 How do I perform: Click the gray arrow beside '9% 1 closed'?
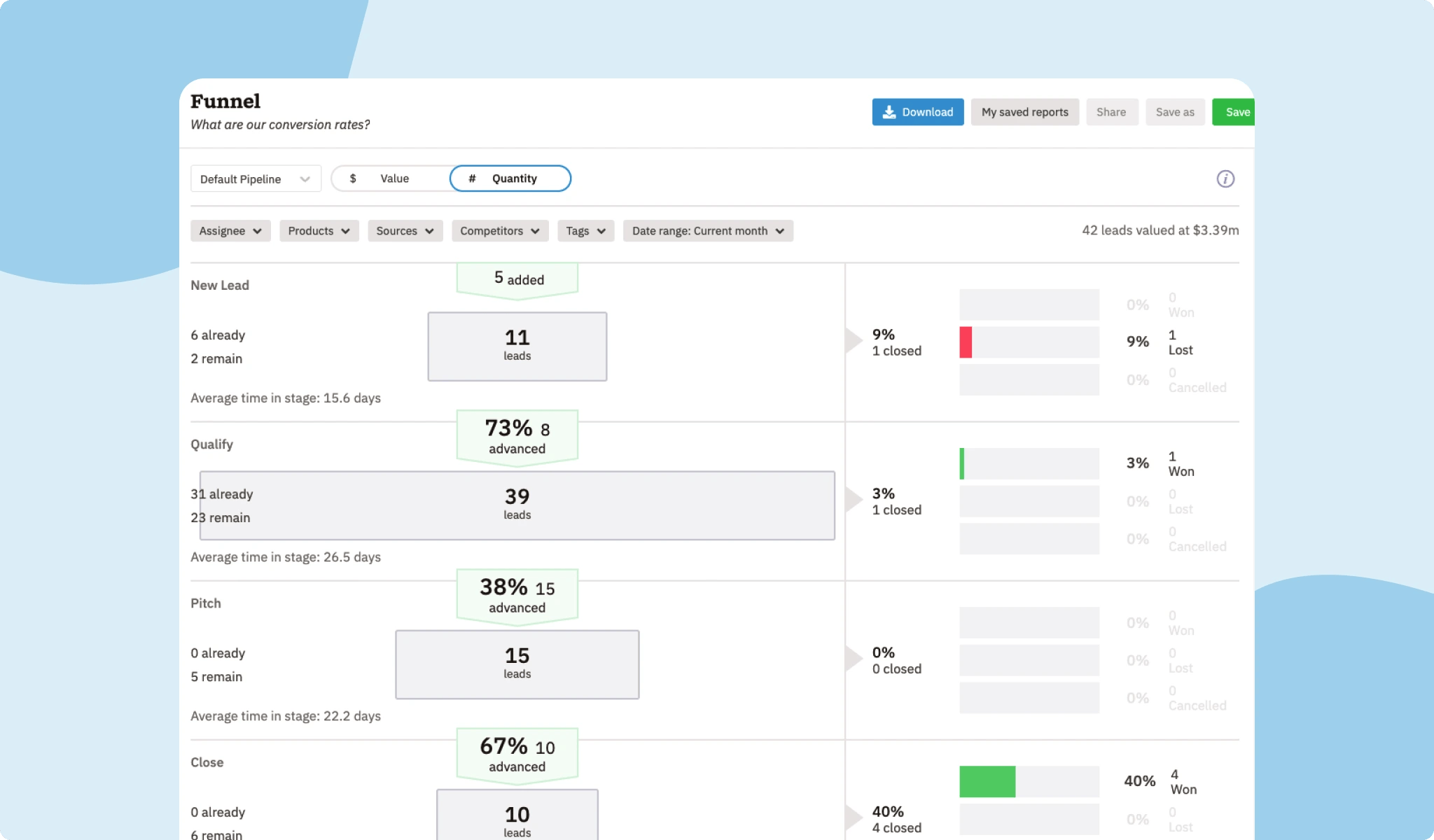point(856,341)
